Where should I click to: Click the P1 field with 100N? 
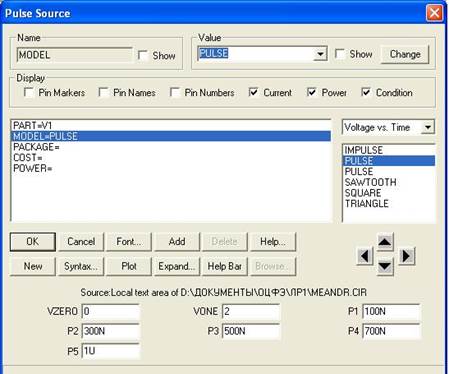[x=392, y=312]
